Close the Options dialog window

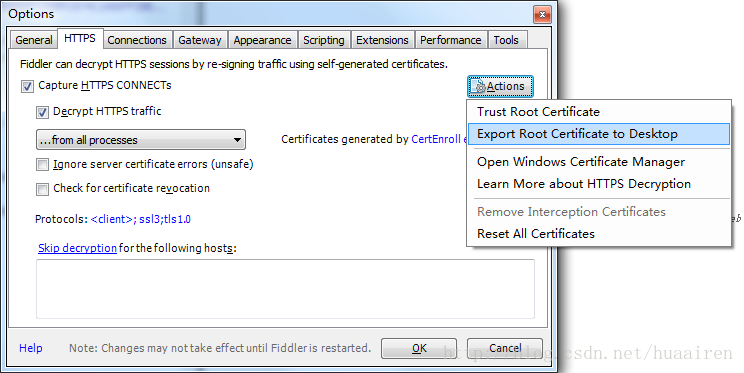[542, 14]
